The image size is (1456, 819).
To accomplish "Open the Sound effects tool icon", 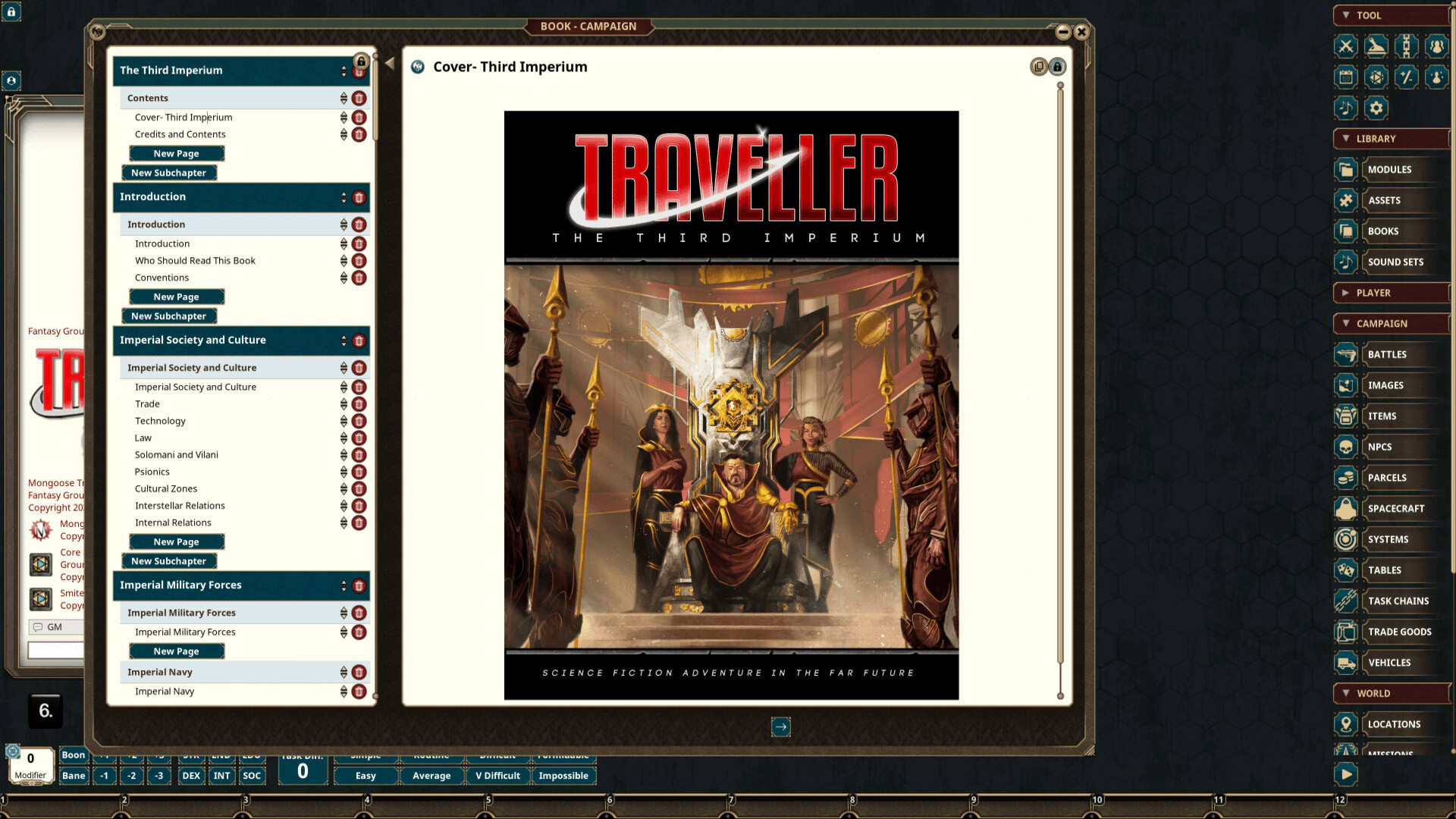I will [x=1345, y=108].
